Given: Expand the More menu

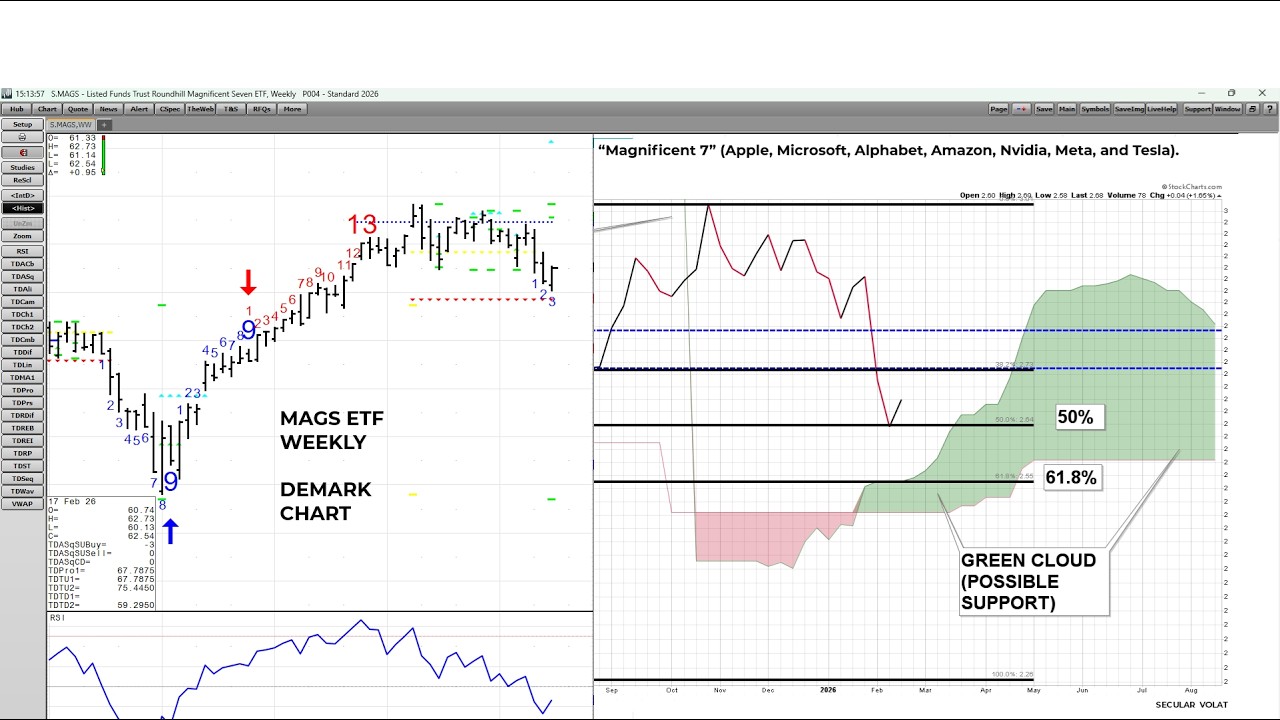Looking at the screenshot, I should click(x=292, y=109).
